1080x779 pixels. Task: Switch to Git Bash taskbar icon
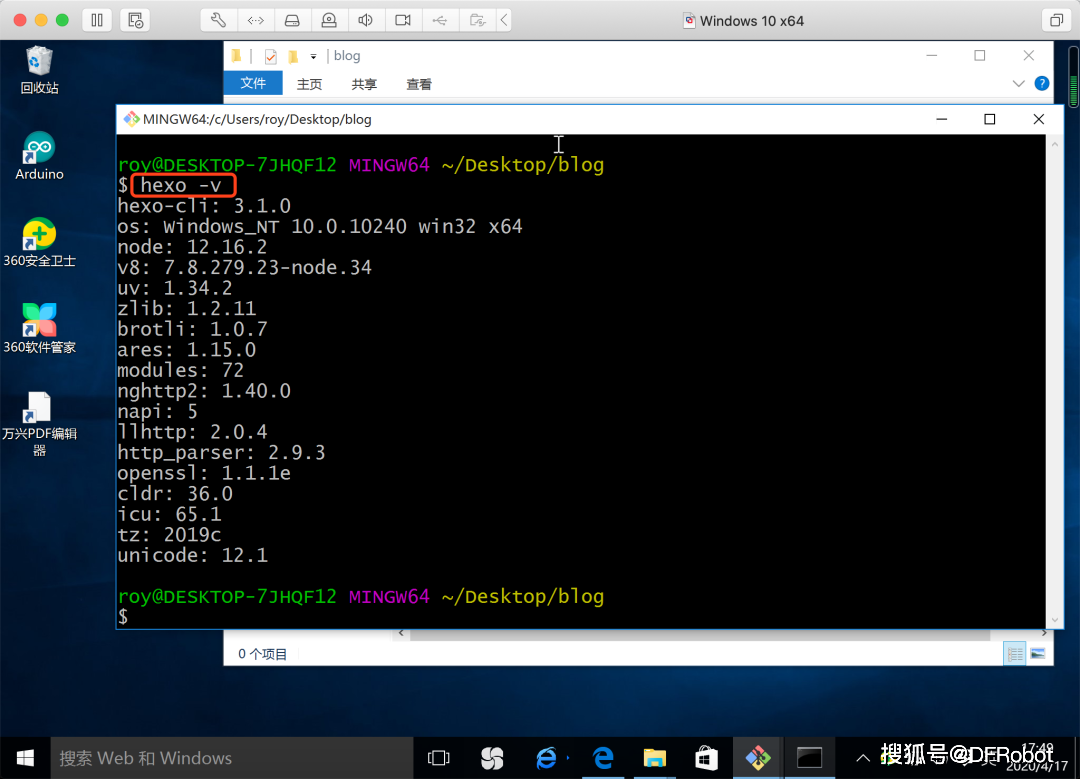tap(758, 758)
